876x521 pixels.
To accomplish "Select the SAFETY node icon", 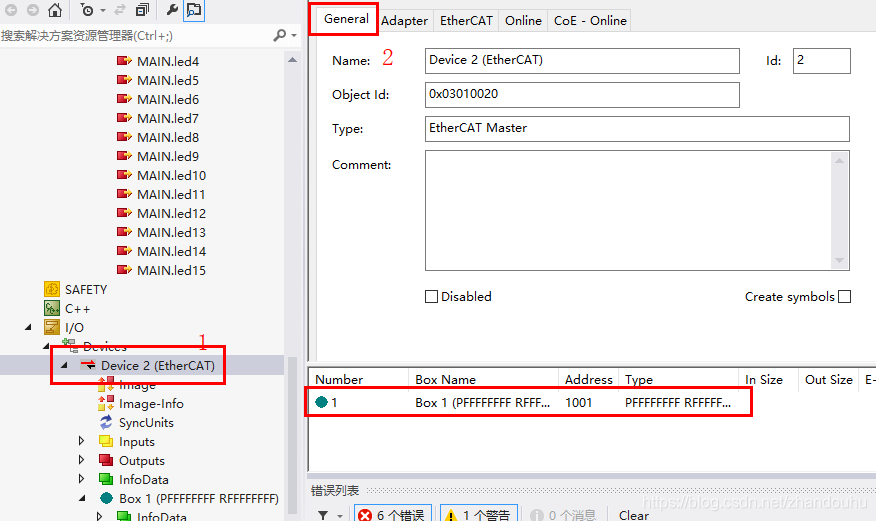I will [x=52, y=289].
